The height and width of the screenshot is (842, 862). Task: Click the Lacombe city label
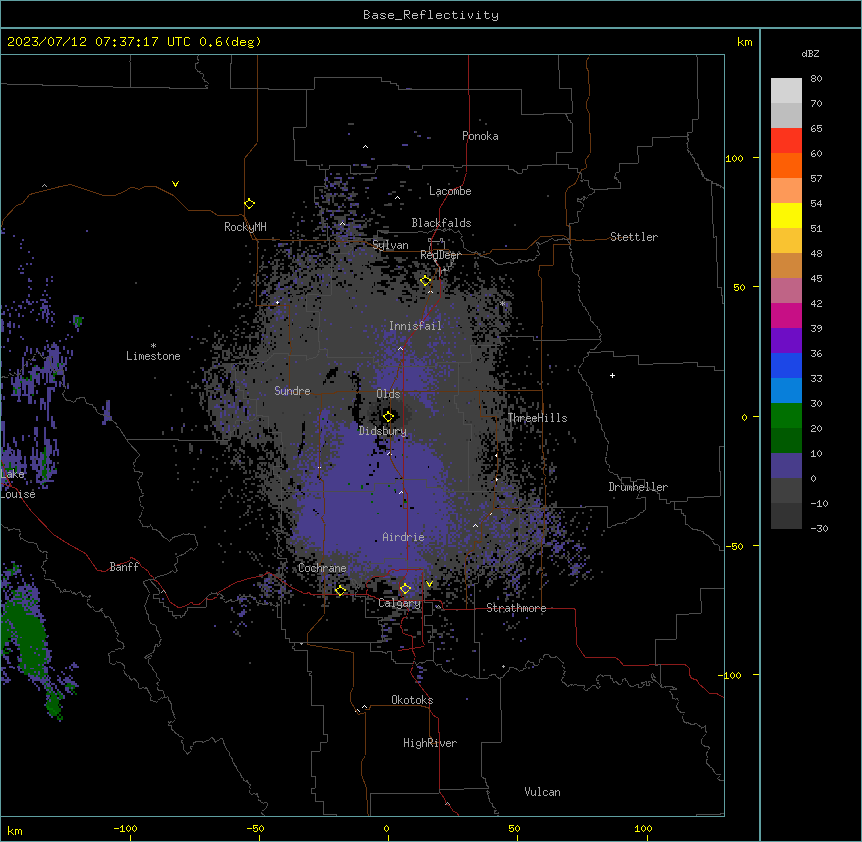click(450, 191)
